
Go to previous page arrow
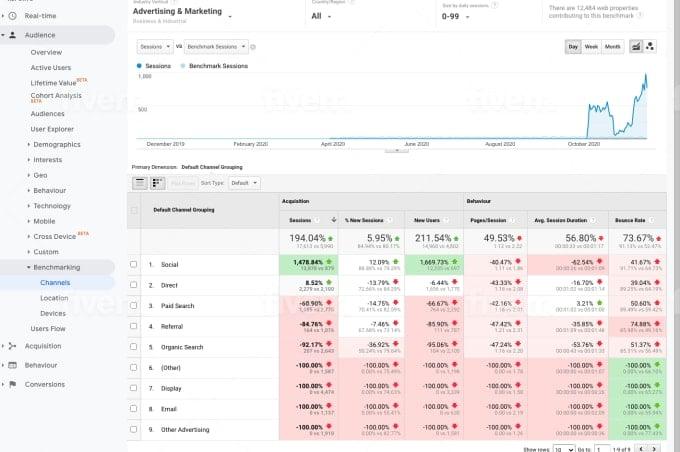[x=641, y=449]
